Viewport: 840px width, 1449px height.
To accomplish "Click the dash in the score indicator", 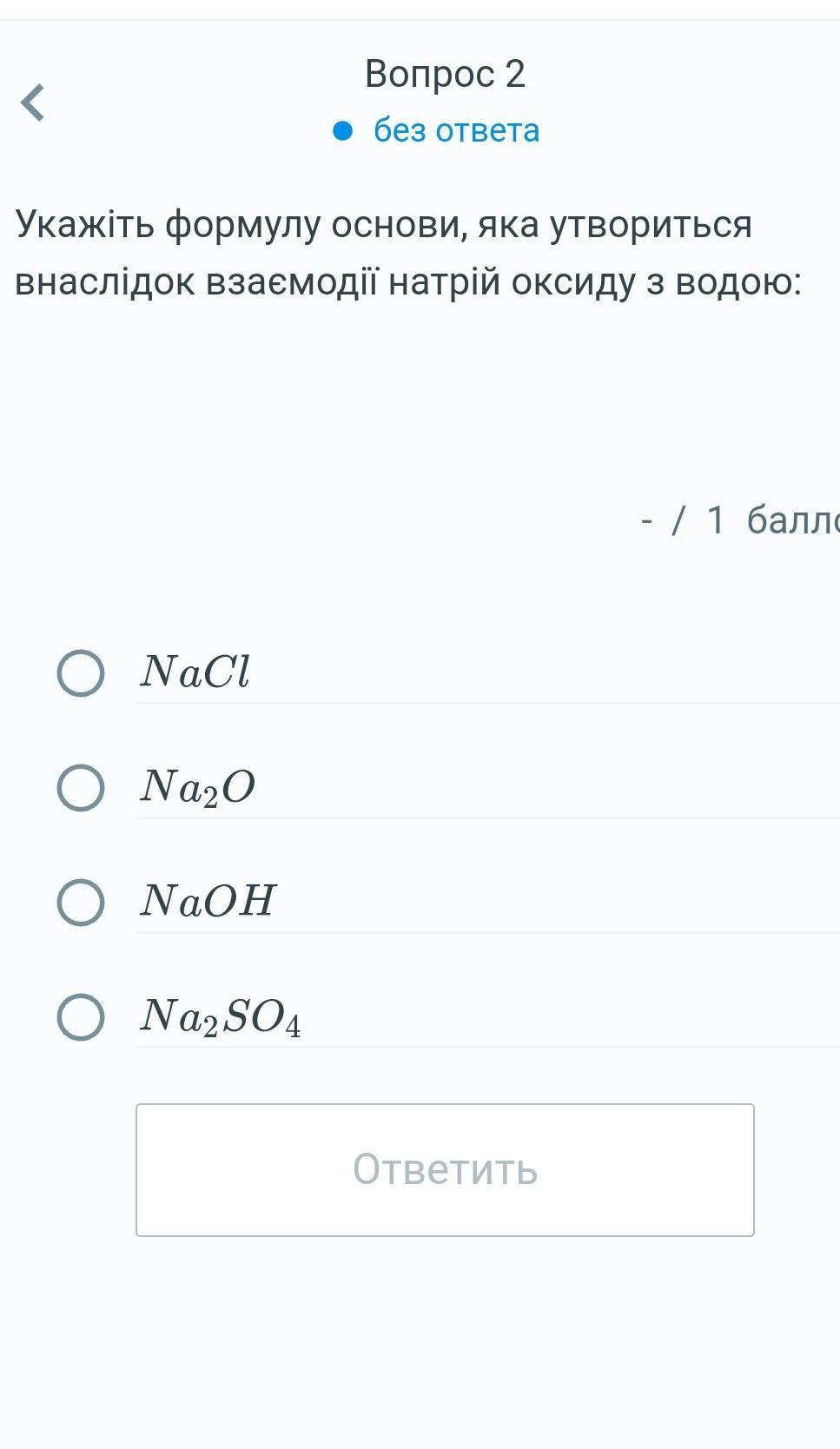I will point(646,521).
